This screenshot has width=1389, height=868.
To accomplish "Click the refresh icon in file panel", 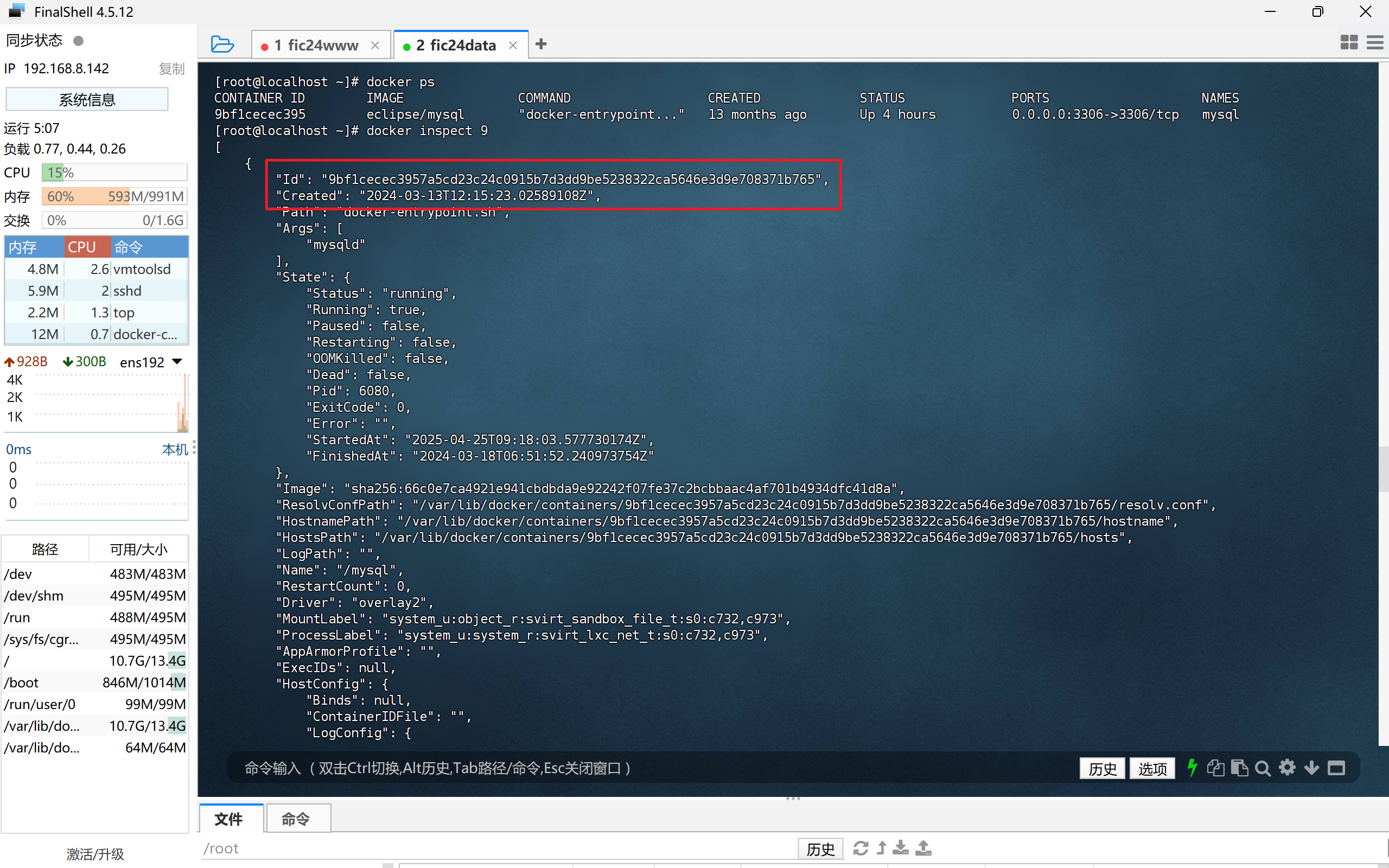I will pos(861,848).
